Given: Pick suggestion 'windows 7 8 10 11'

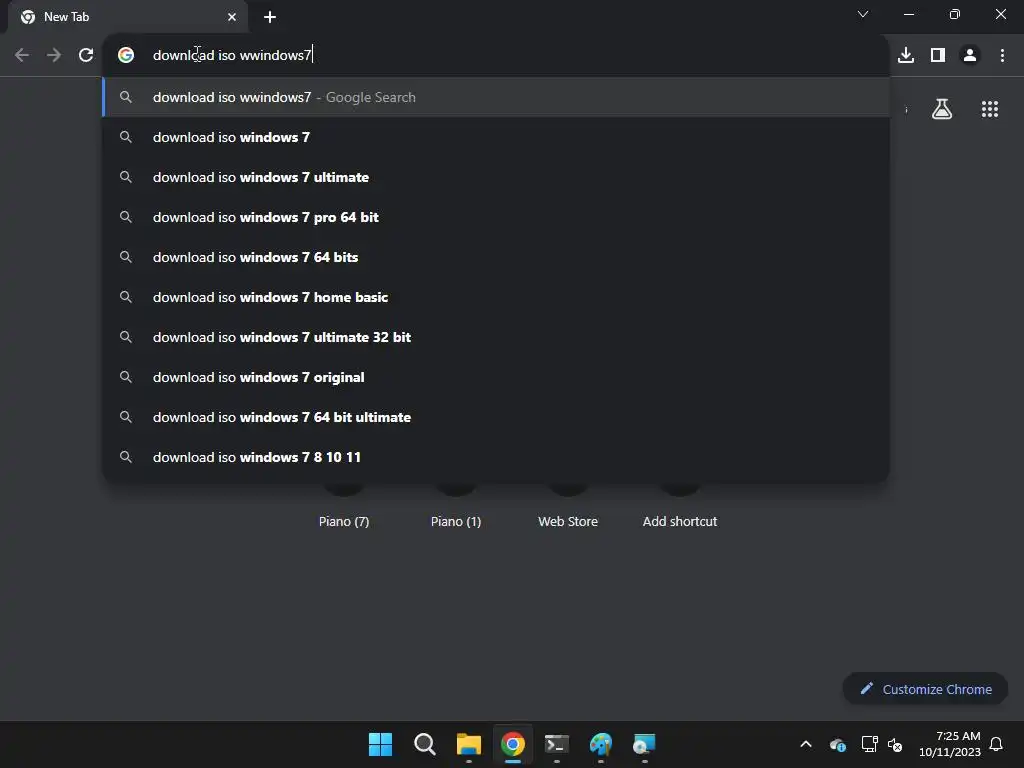Looking at the screenshot, I should pyautogui.click(x=496, y=457).
